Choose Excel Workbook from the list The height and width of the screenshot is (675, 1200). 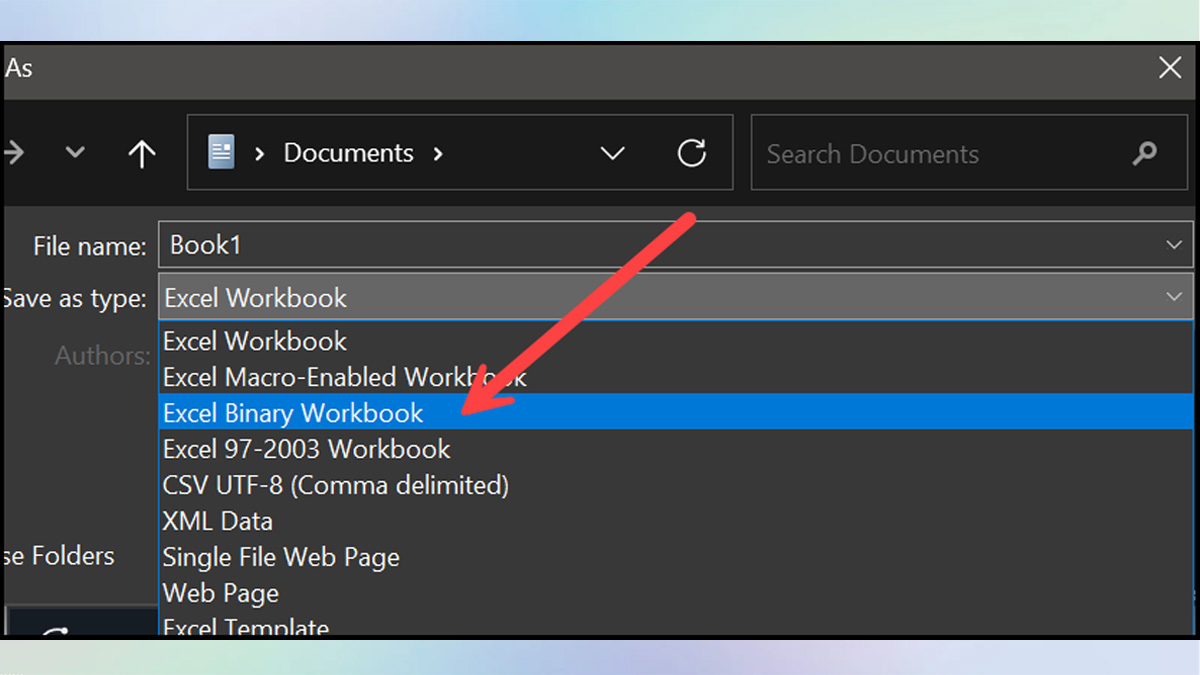click(x=676, y=341)
